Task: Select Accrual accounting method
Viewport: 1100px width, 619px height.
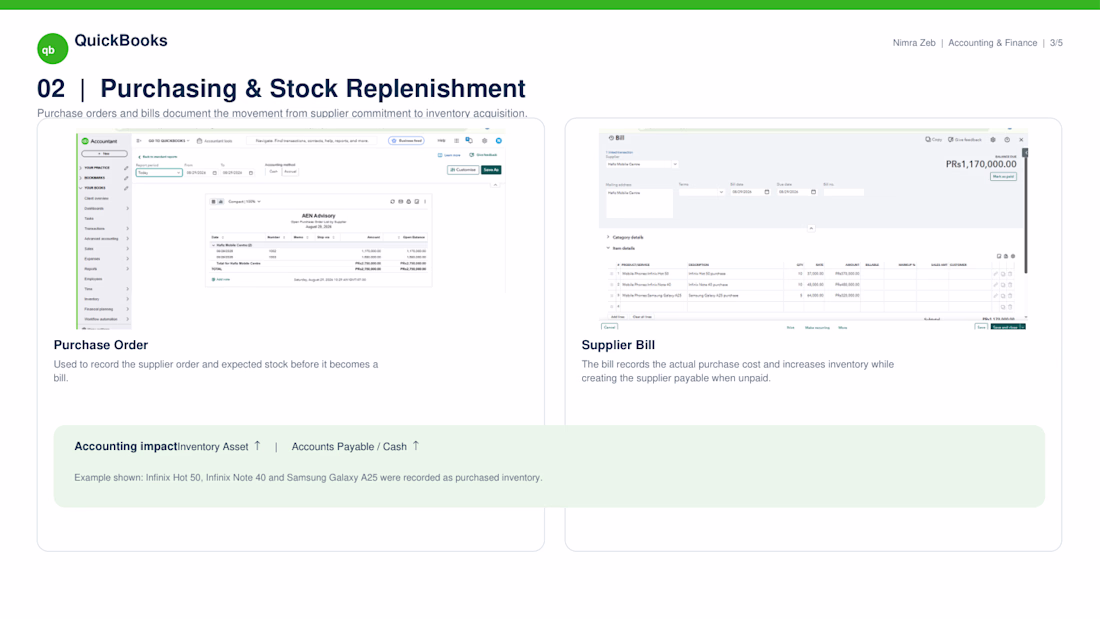Action: (290, 171)
